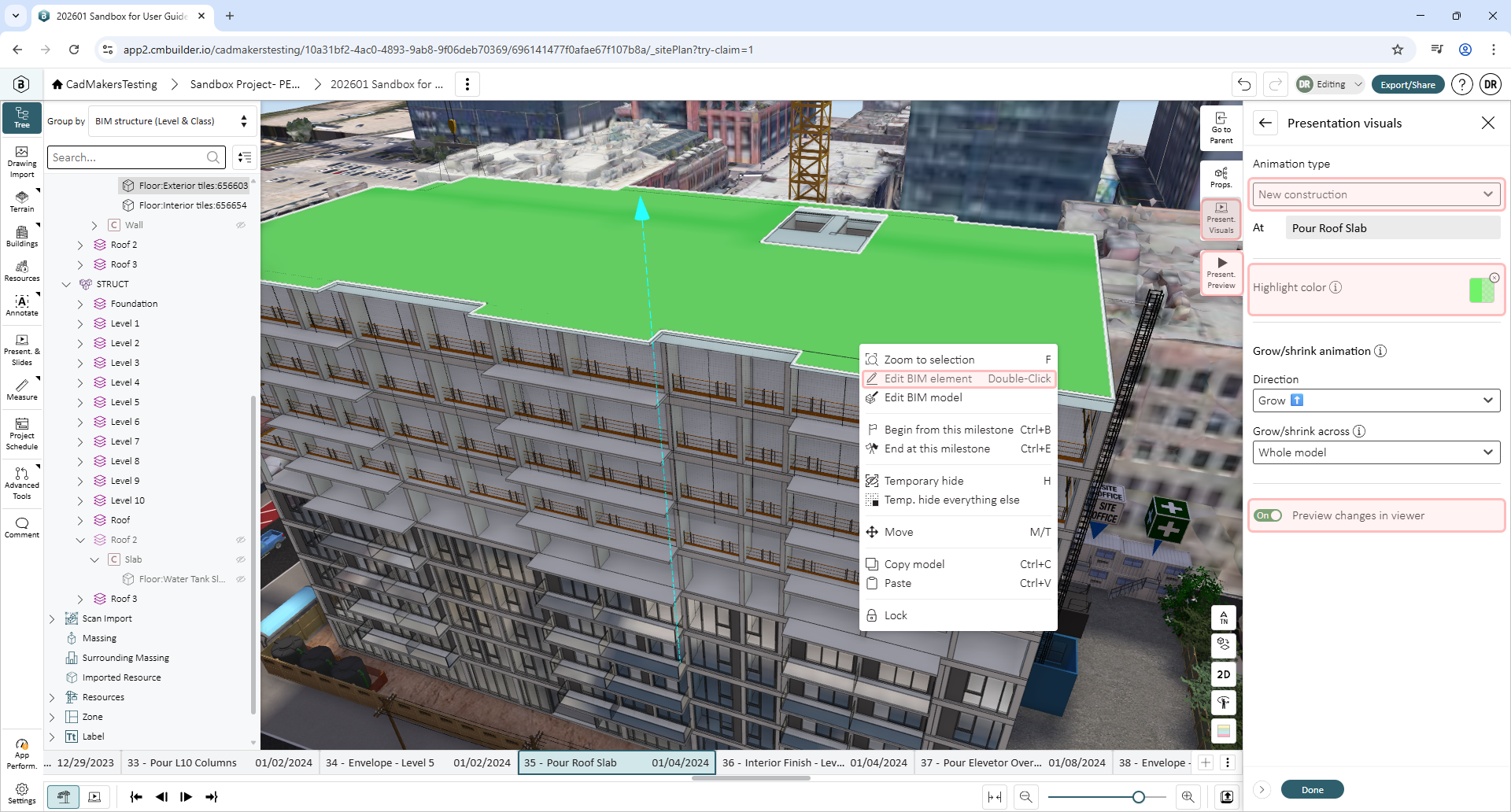Image resolution: width=1511 pixels, height=812 pixels.
Task: Close the Presentation visuals panel
Action: coord(1487,123)
